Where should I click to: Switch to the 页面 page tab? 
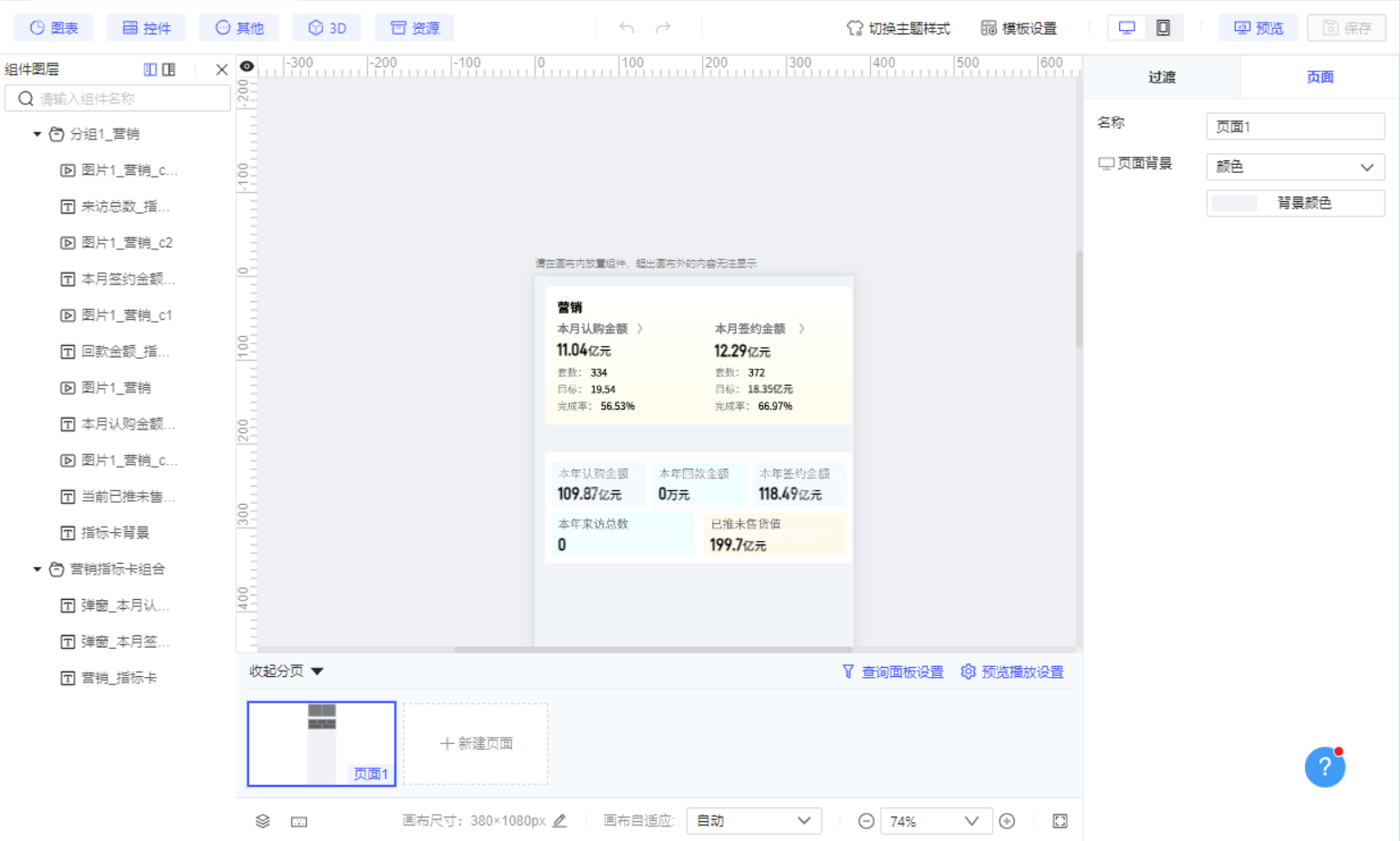(1320, 77)
